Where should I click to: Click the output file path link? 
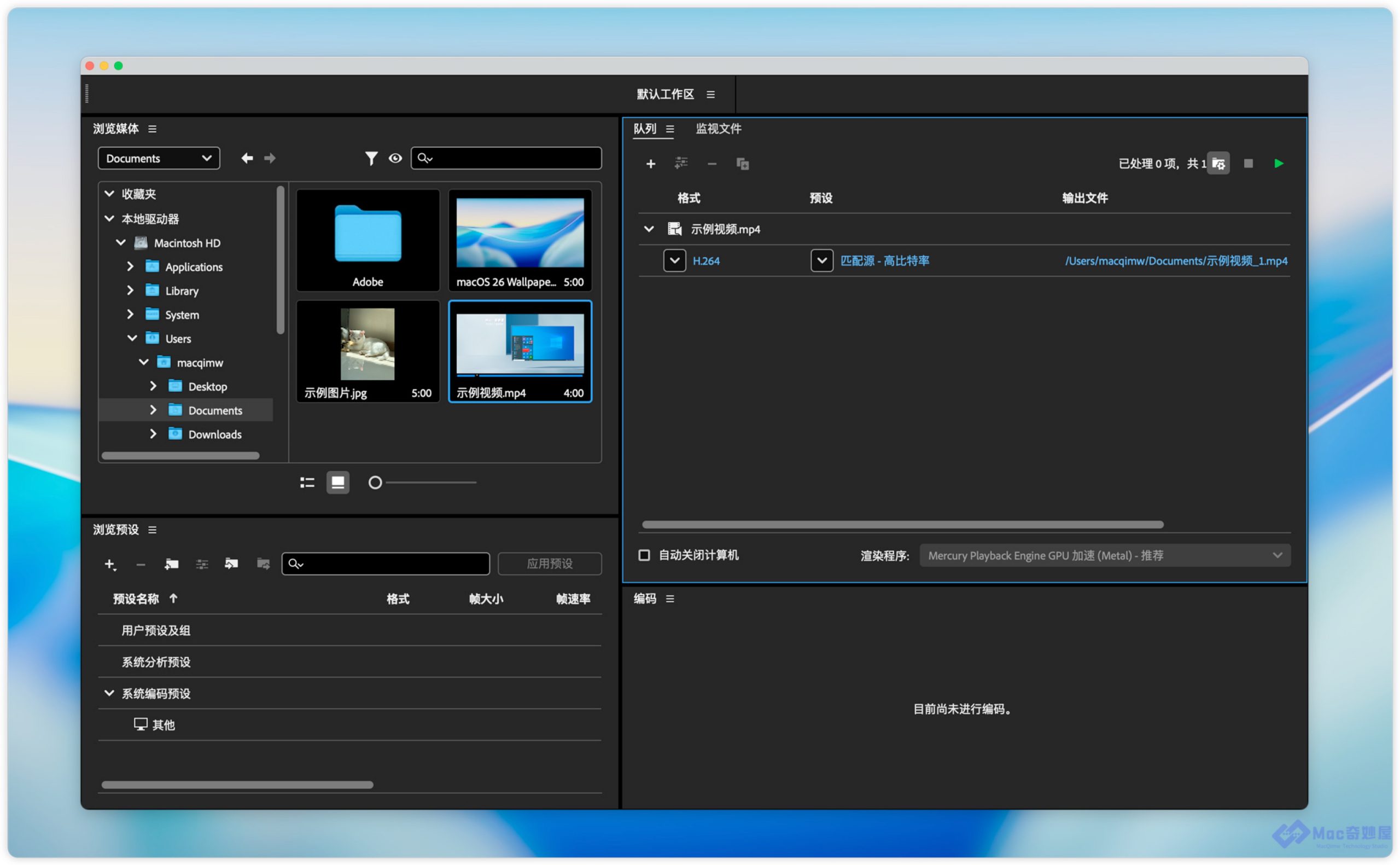[1175, 261]
